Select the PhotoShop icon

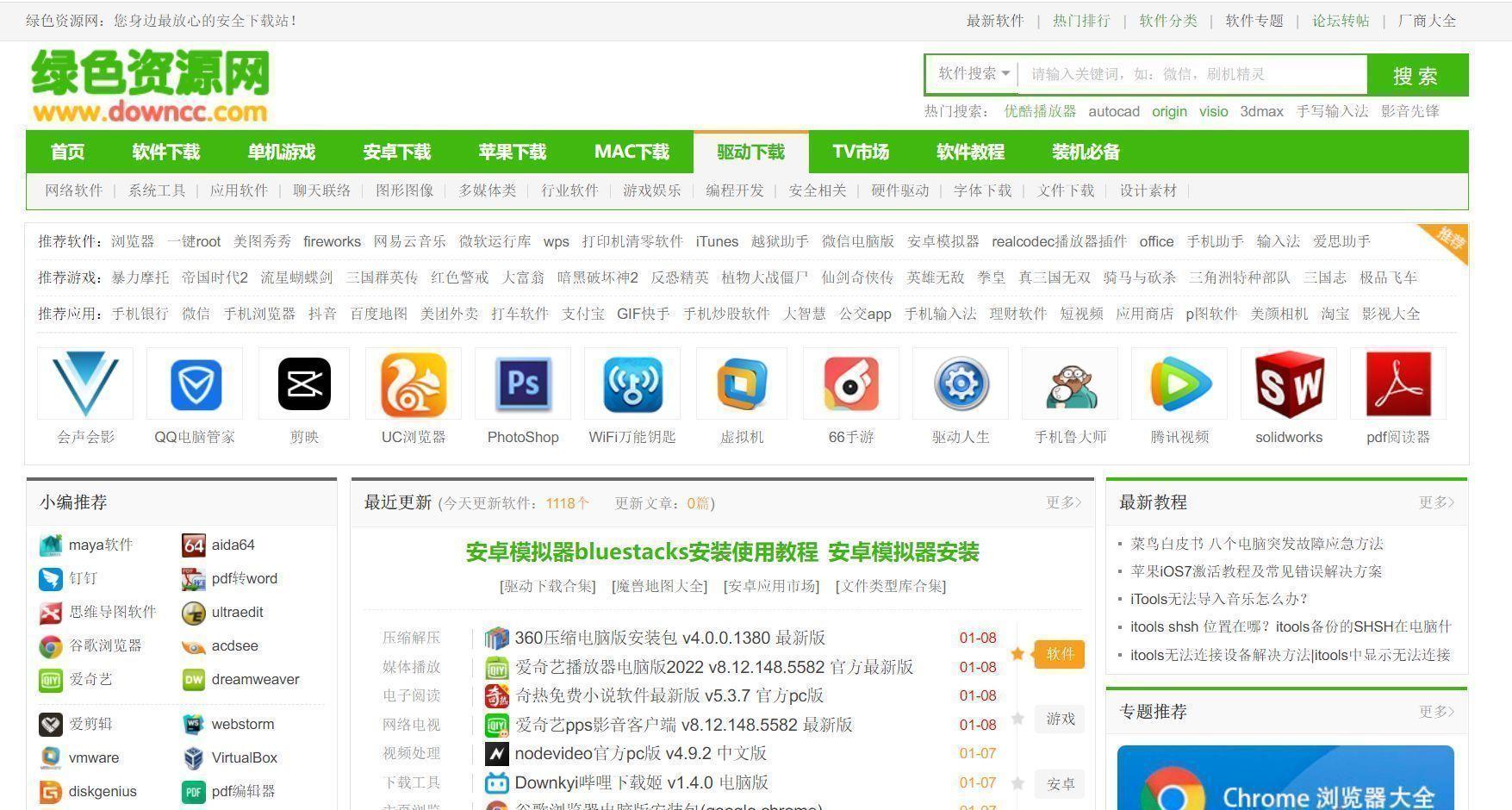523,383
